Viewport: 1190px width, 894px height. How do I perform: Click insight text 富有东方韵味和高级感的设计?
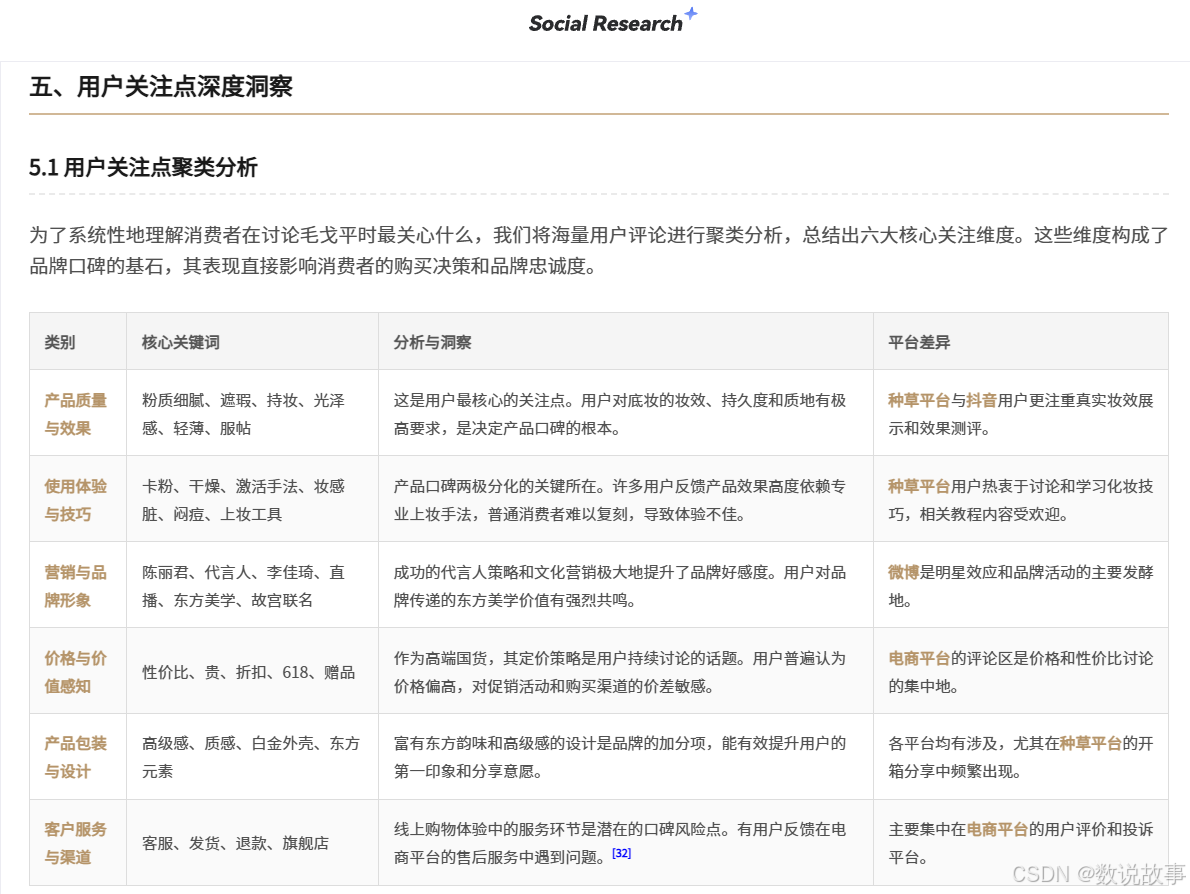[x=619, y=757]
